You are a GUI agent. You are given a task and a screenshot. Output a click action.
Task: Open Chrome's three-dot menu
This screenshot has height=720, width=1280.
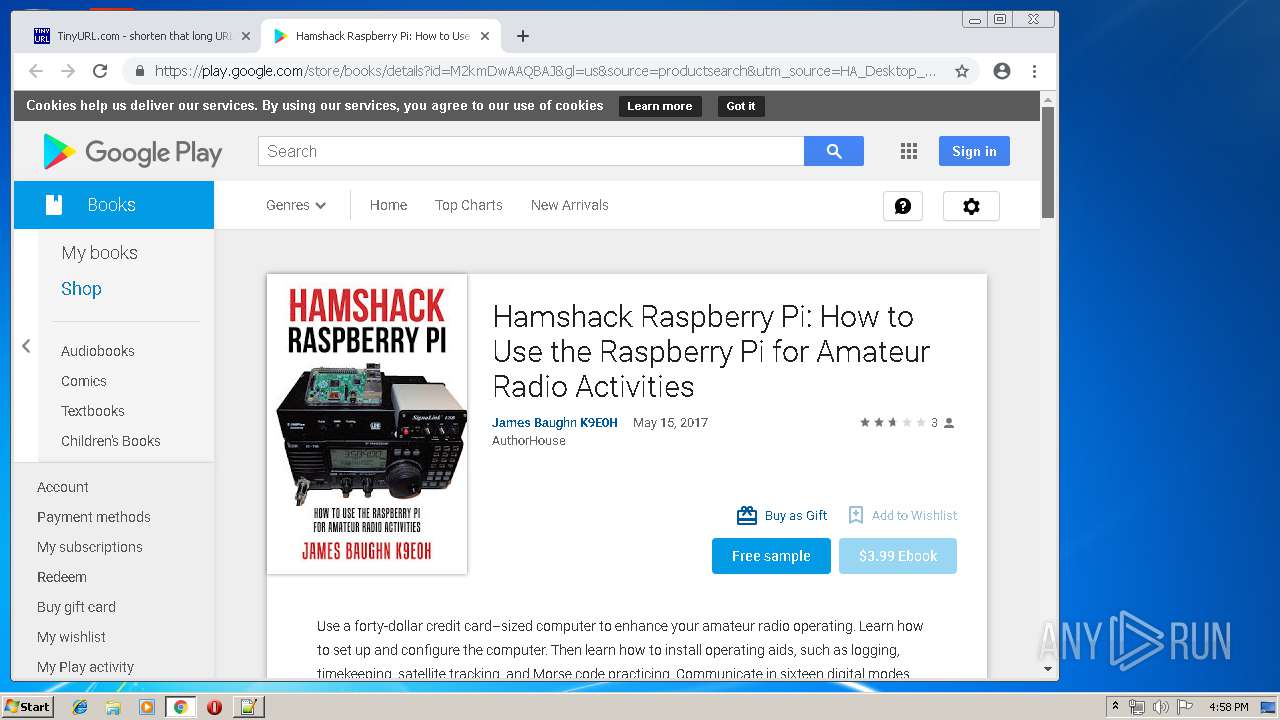click(x=1034, y=71)
